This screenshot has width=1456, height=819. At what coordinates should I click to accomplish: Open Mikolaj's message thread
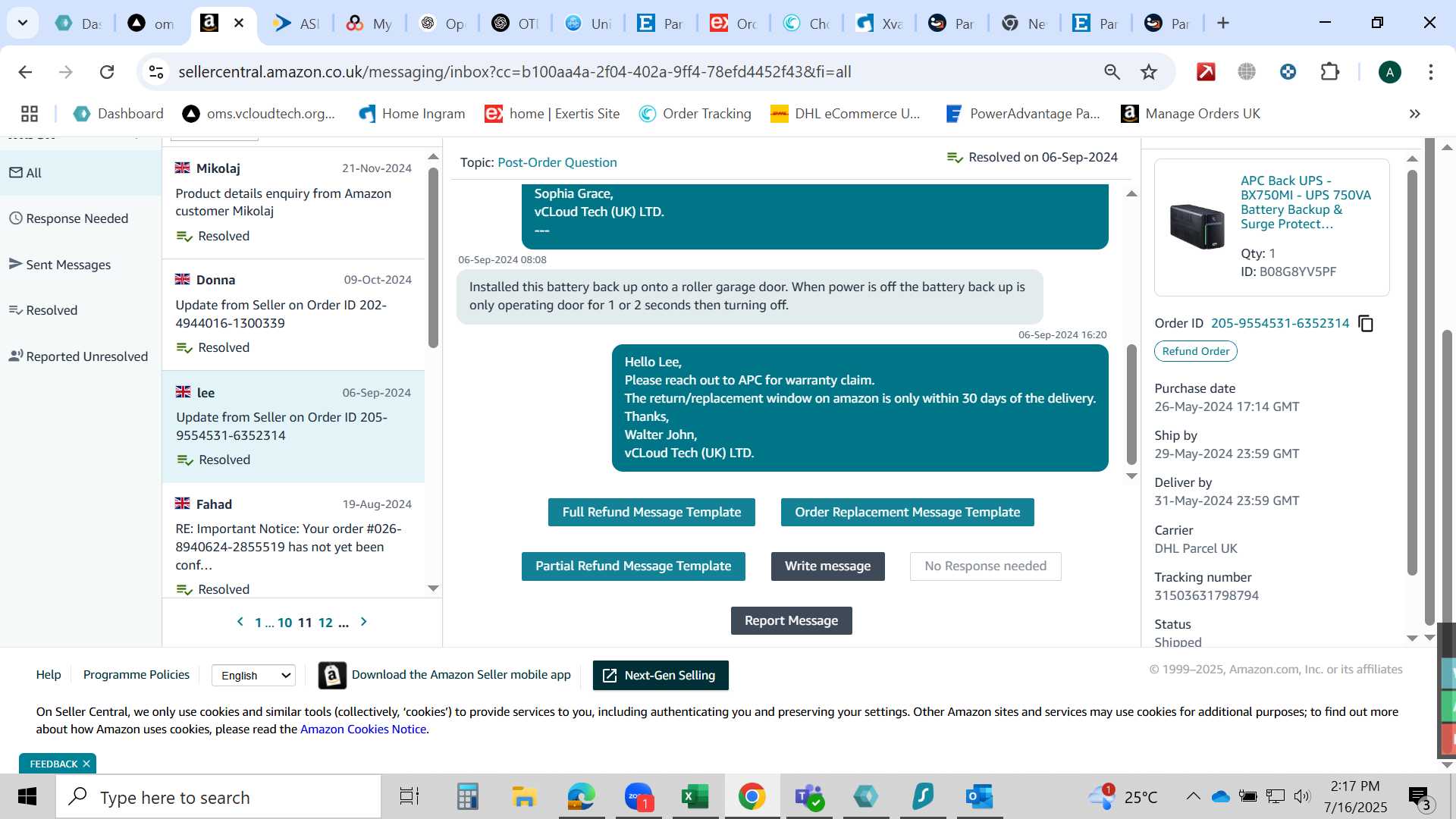293,202
